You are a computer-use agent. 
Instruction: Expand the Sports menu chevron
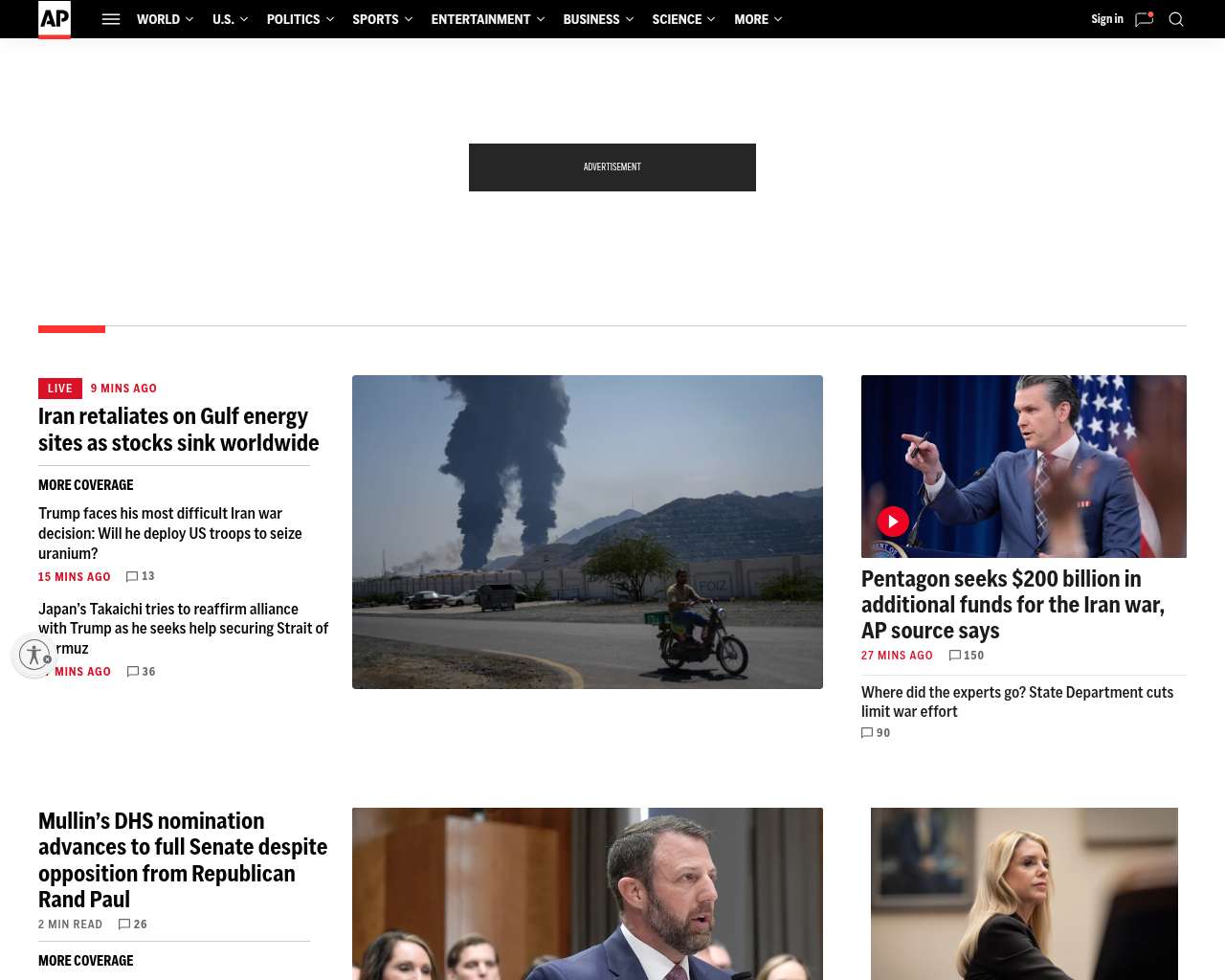408,19
